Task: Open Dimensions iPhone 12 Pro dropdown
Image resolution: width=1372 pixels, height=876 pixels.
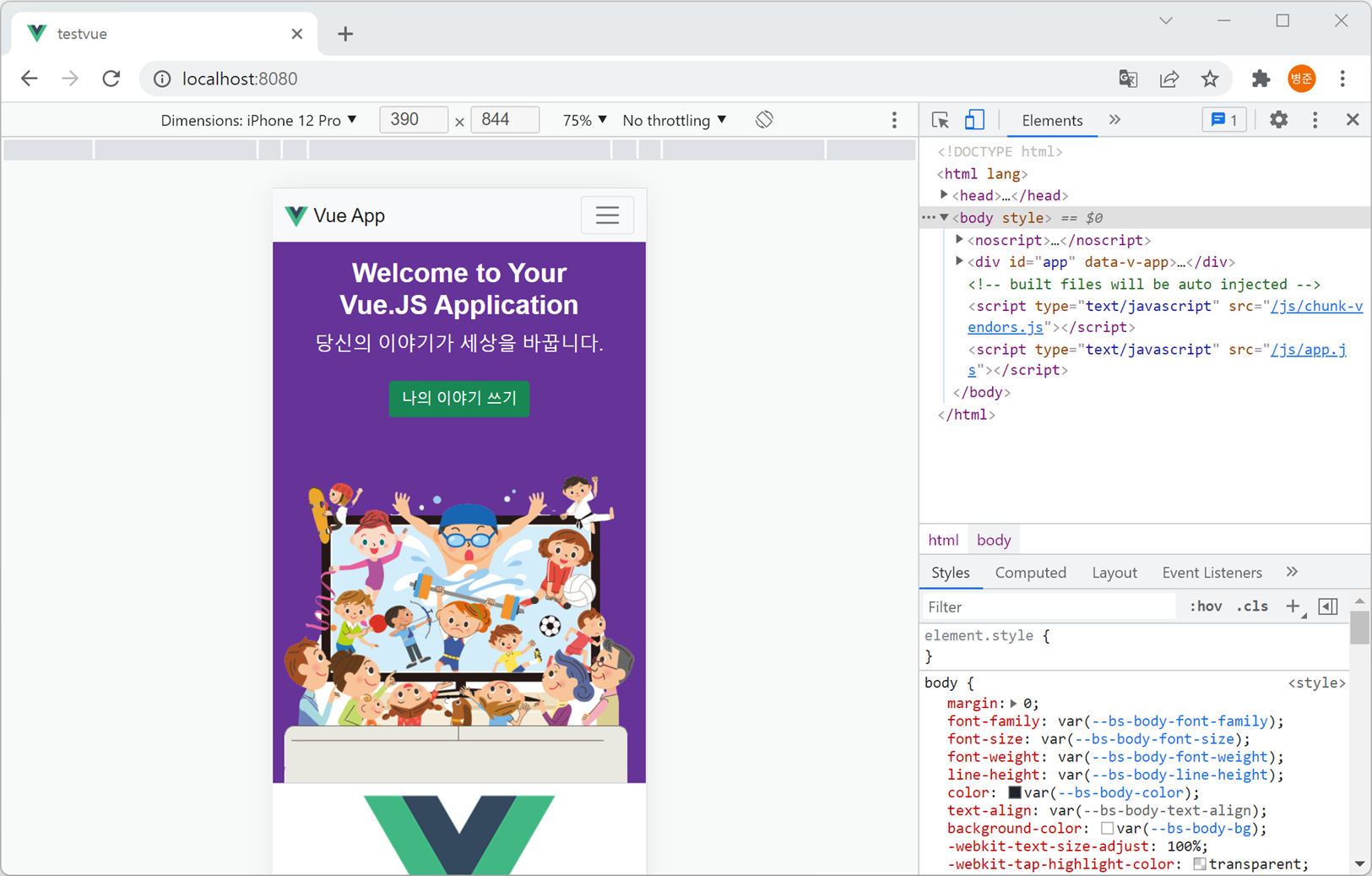Action: [x=258, y=120]
